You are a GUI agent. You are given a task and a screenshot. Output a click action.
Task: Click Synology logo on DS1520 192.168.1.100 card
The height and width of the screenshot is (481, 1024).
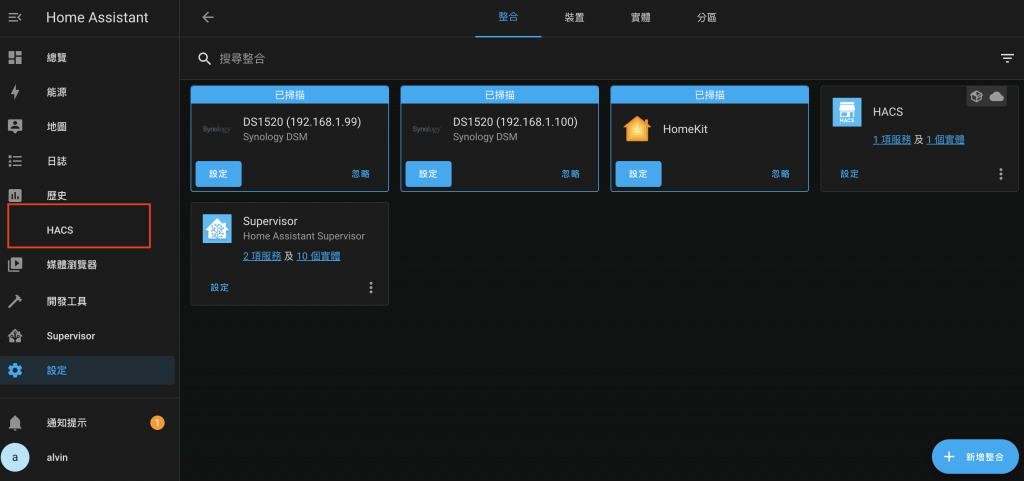(426, 129)
